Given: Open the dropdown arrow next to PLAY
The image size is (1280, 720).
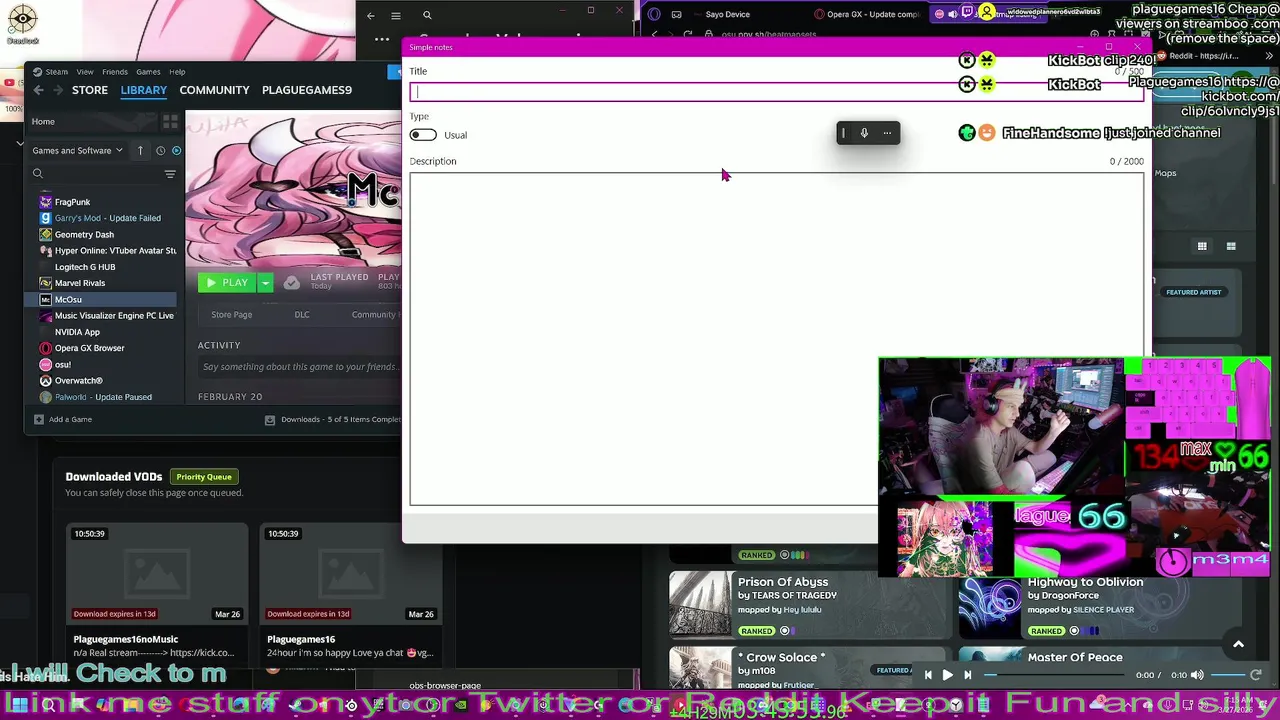Looking at the screenshot, I should (265, 283).
